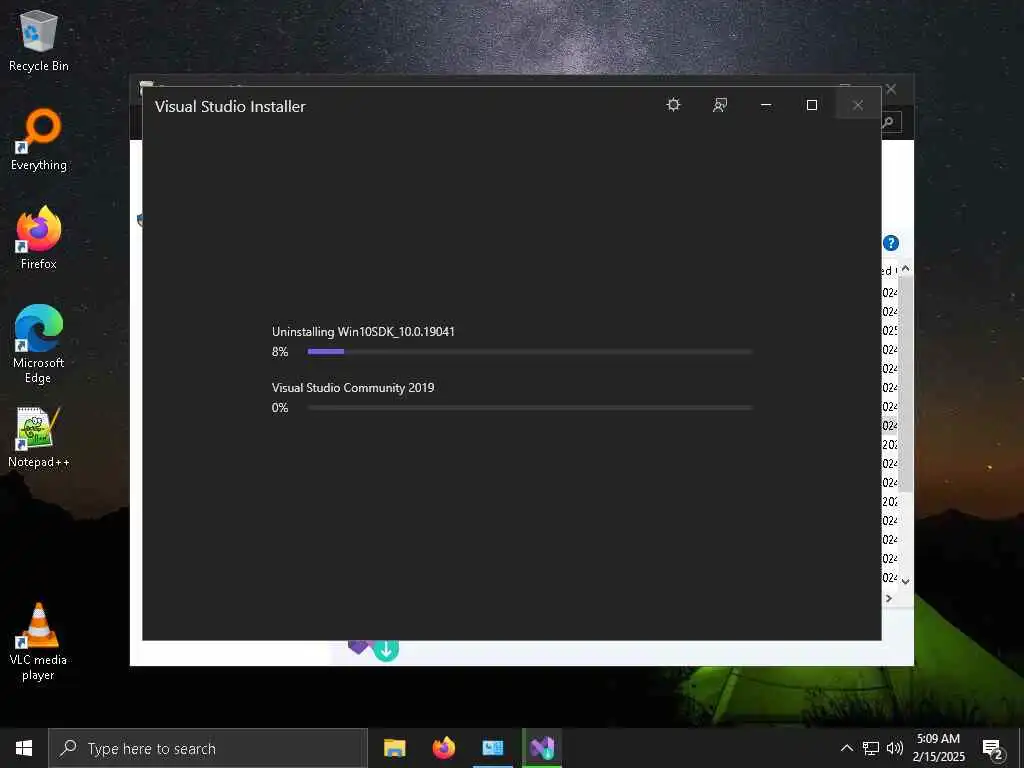
Task: Open File Explorer from the taskbar
Action: pyautogui.click(x=394, y=748)
